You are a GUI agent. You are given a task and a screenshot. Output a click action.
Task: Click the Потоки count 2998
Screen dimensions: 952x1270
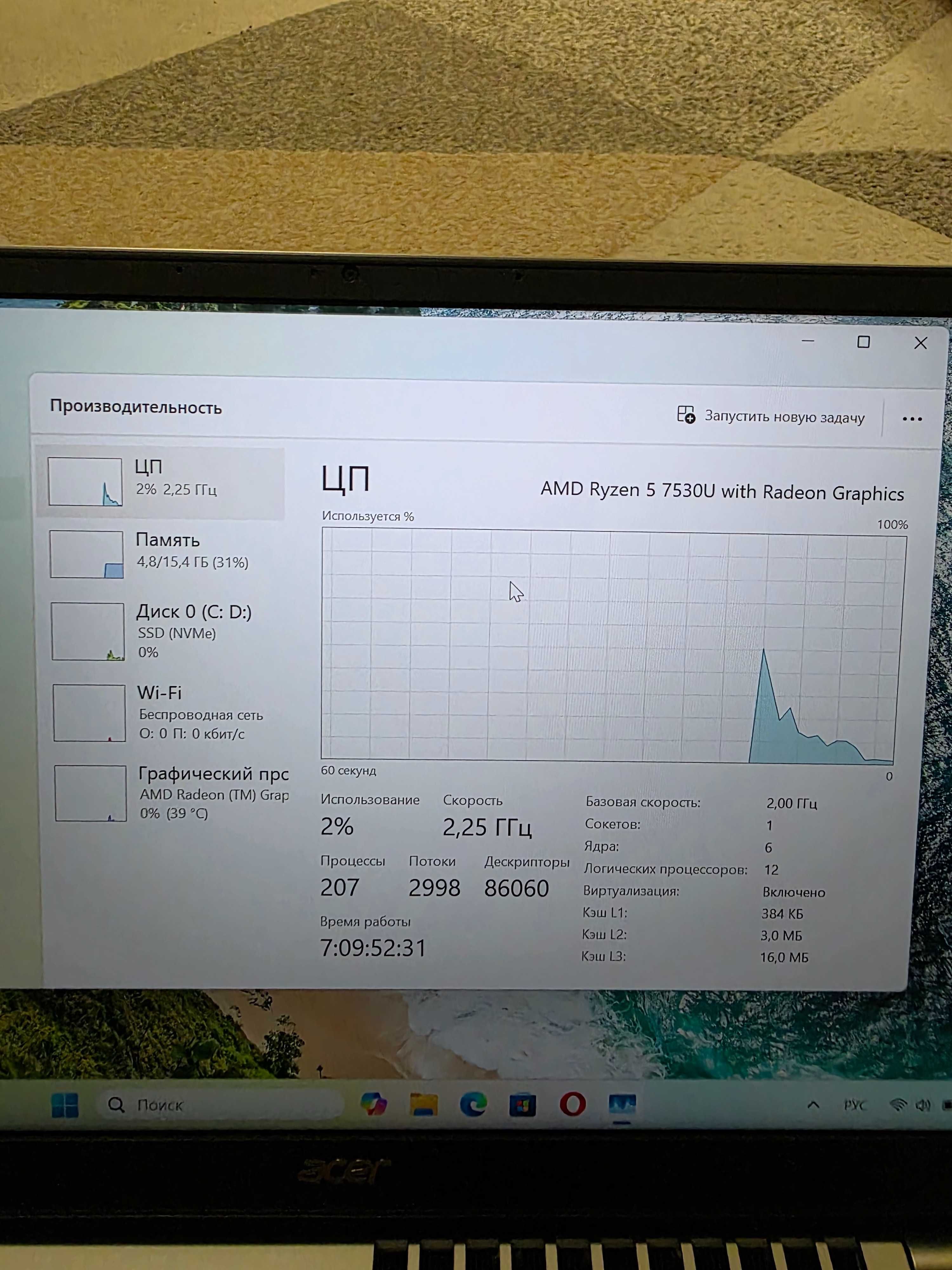coord(434,888)
